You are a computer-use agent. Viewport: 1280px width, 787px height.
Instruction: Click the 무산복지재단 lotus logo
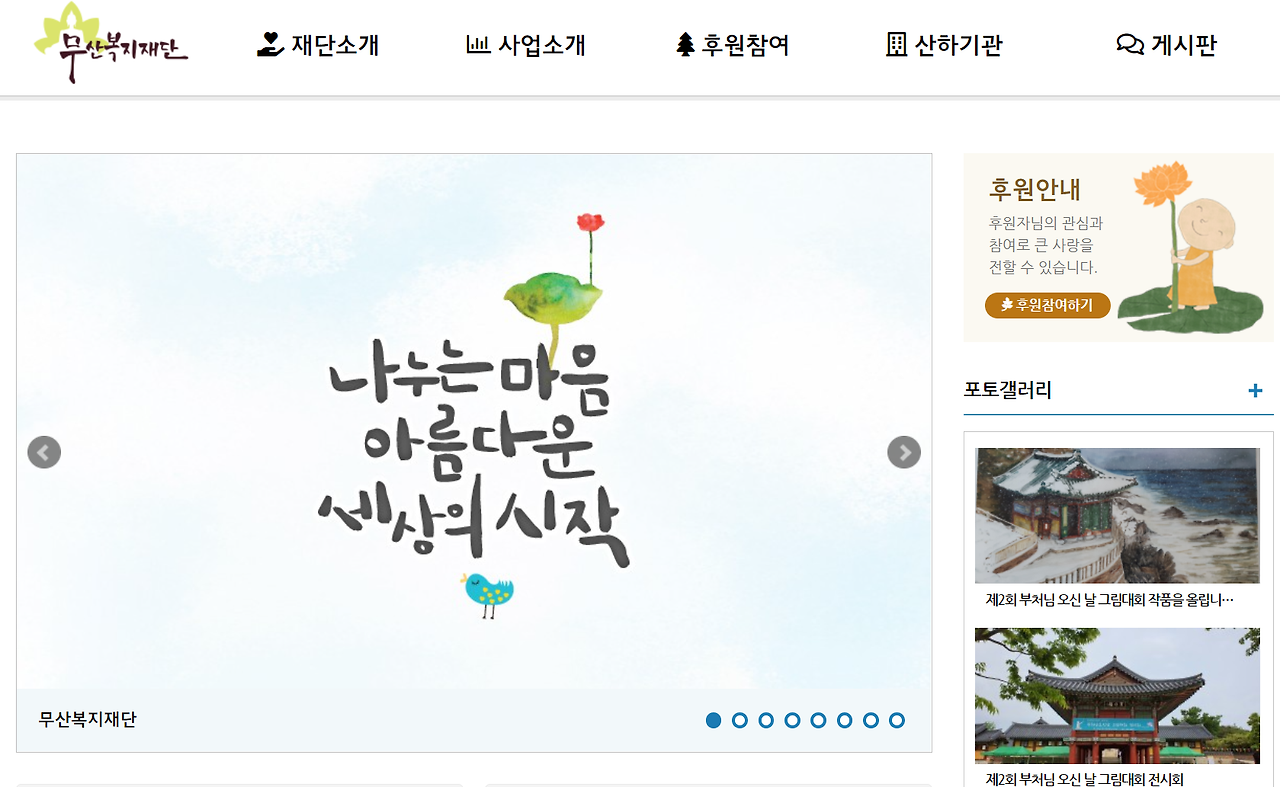(111, 43)
